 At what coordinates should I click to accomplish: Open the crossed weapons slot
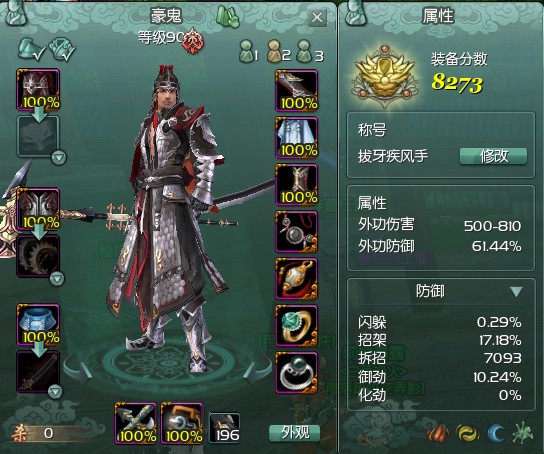(135, 423)
